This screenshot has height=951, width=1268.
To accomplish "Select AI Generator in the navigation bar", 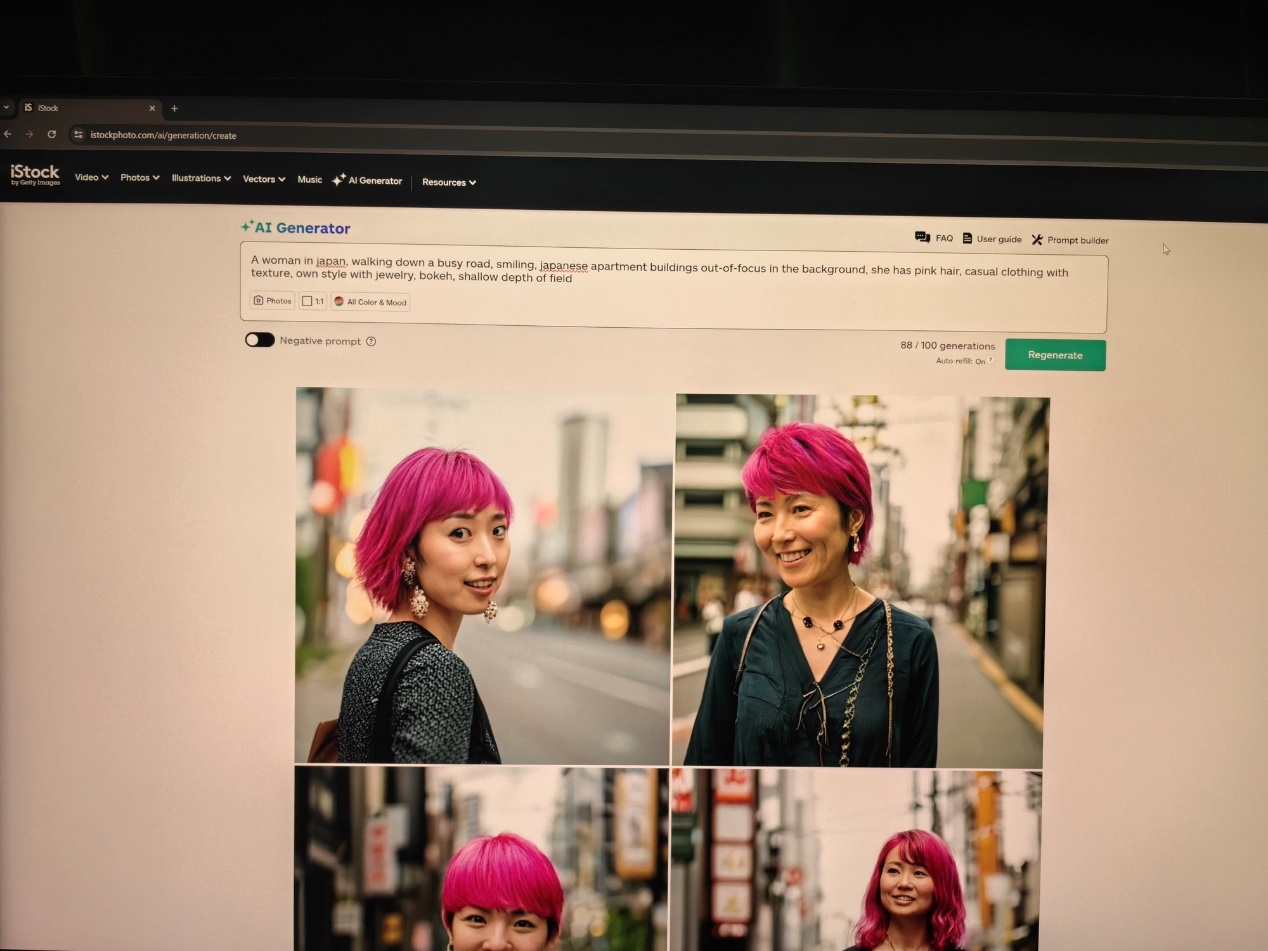I will [367, 181].
